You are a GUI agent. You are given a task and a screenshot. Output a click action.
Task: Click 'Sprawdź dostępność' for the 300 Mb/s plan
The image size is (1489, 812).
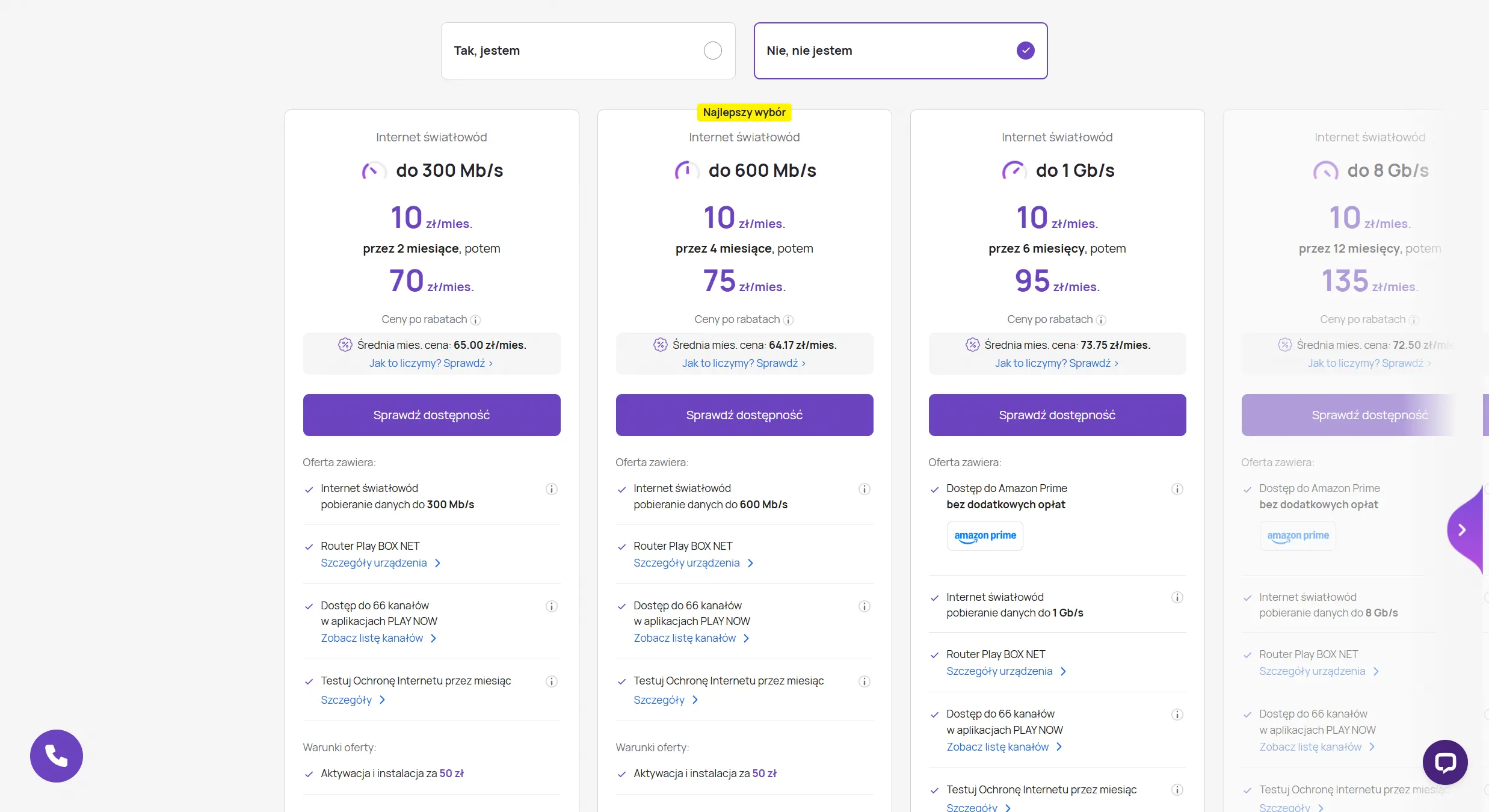pos(431,415)
